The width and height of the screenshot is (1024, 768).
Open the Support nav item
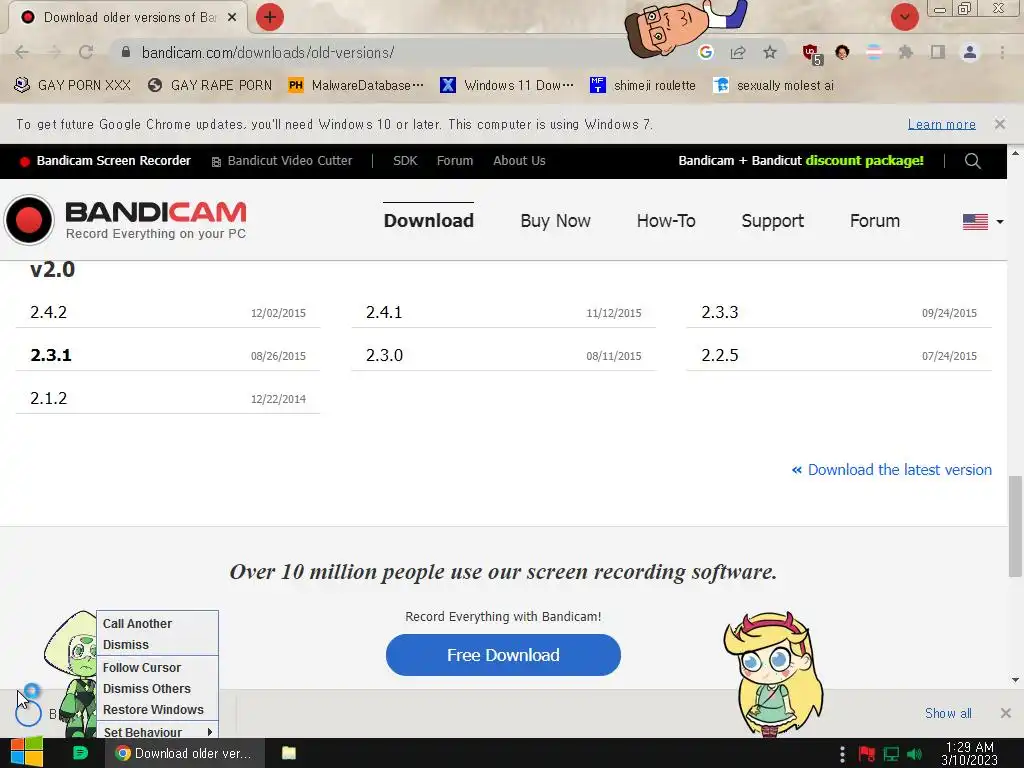773,221
